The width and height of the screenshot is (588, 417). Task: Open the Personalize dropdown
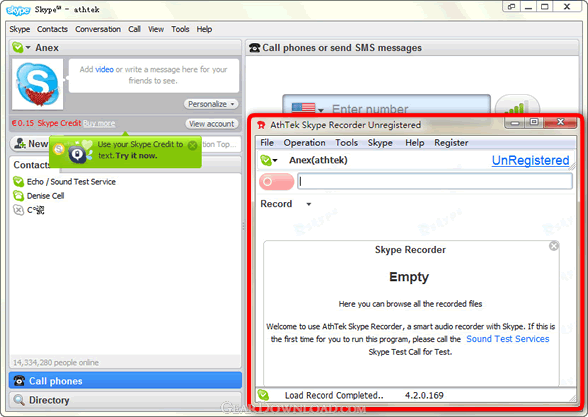211,104
